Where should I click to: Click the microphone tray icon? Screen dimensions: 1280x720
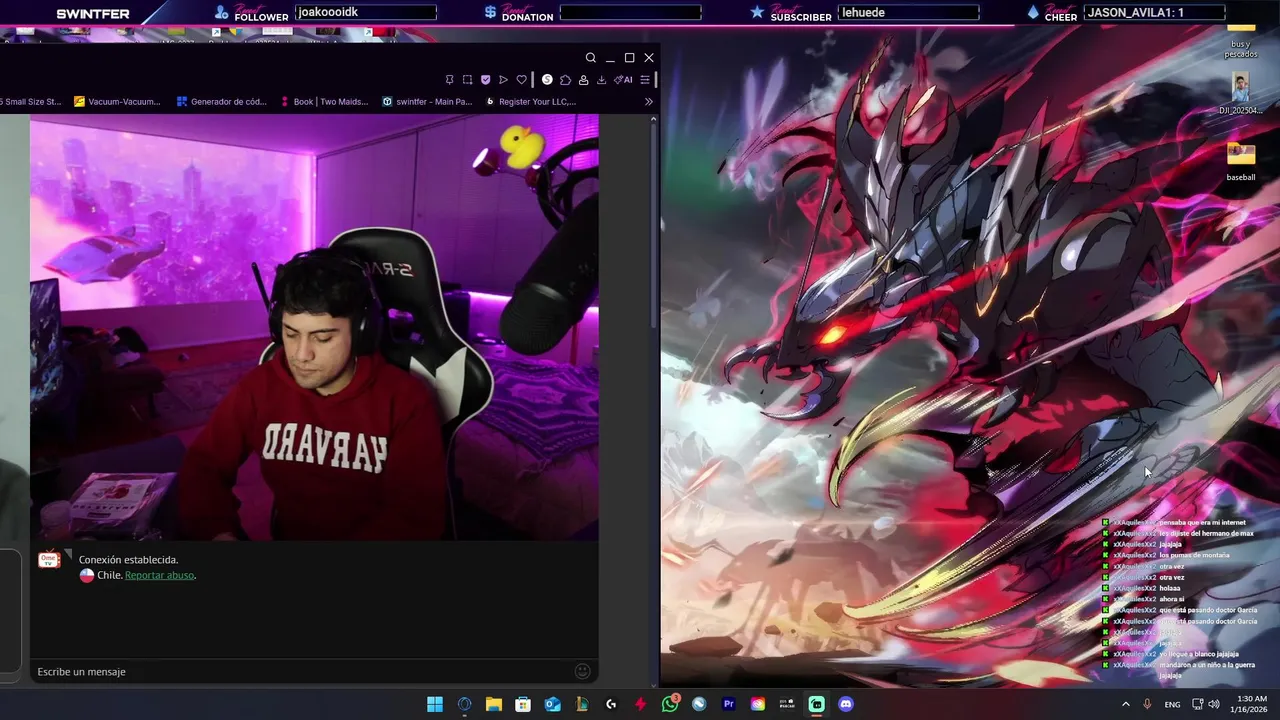coord(1147,704)
